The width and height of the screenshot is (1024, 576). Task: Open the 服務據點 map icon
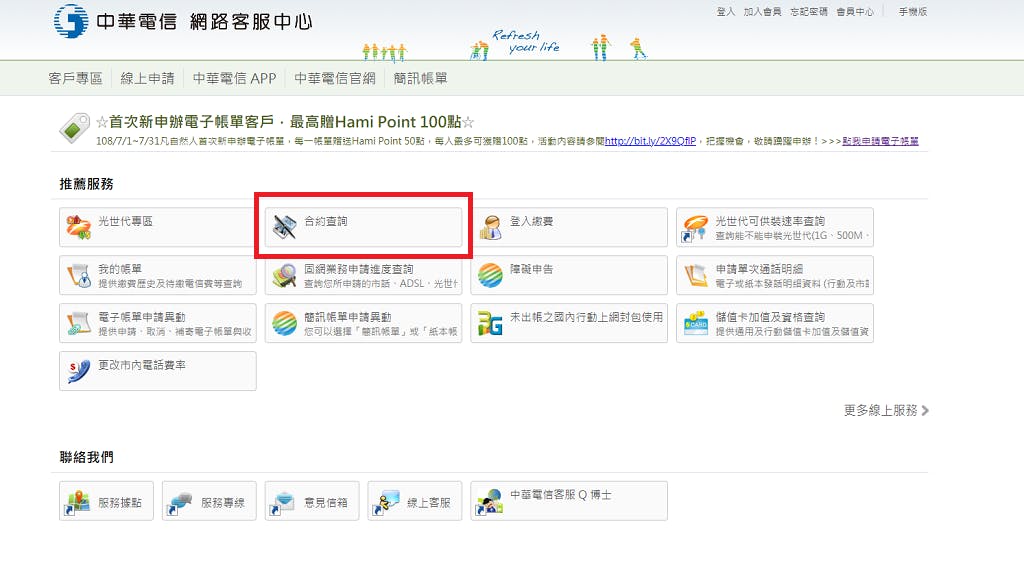coord(78,502)
